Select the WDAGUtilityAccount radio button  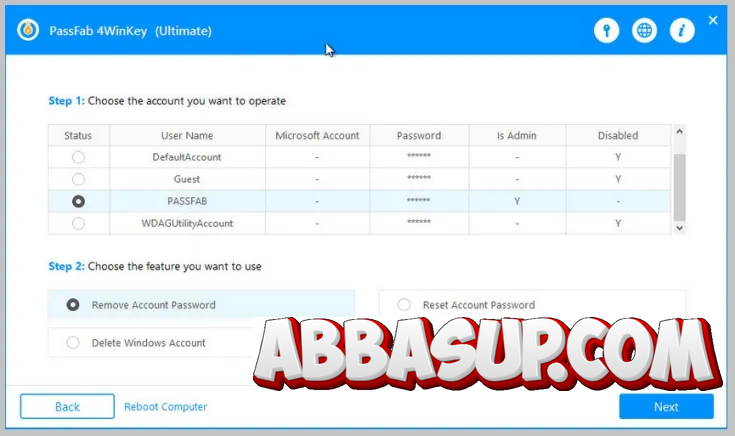point(78,223)
